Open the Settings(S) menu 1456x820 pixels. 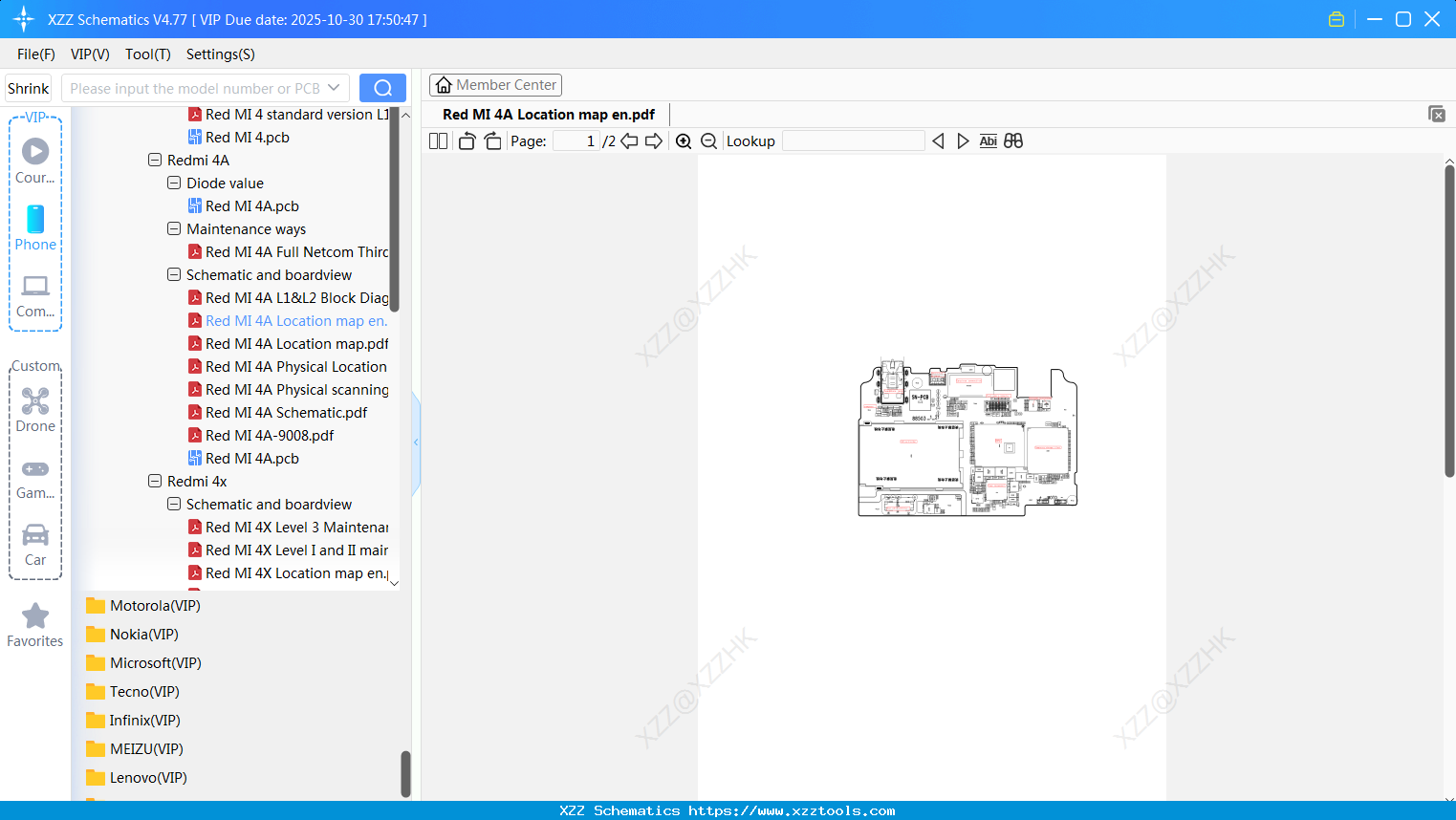coord(220,54)
